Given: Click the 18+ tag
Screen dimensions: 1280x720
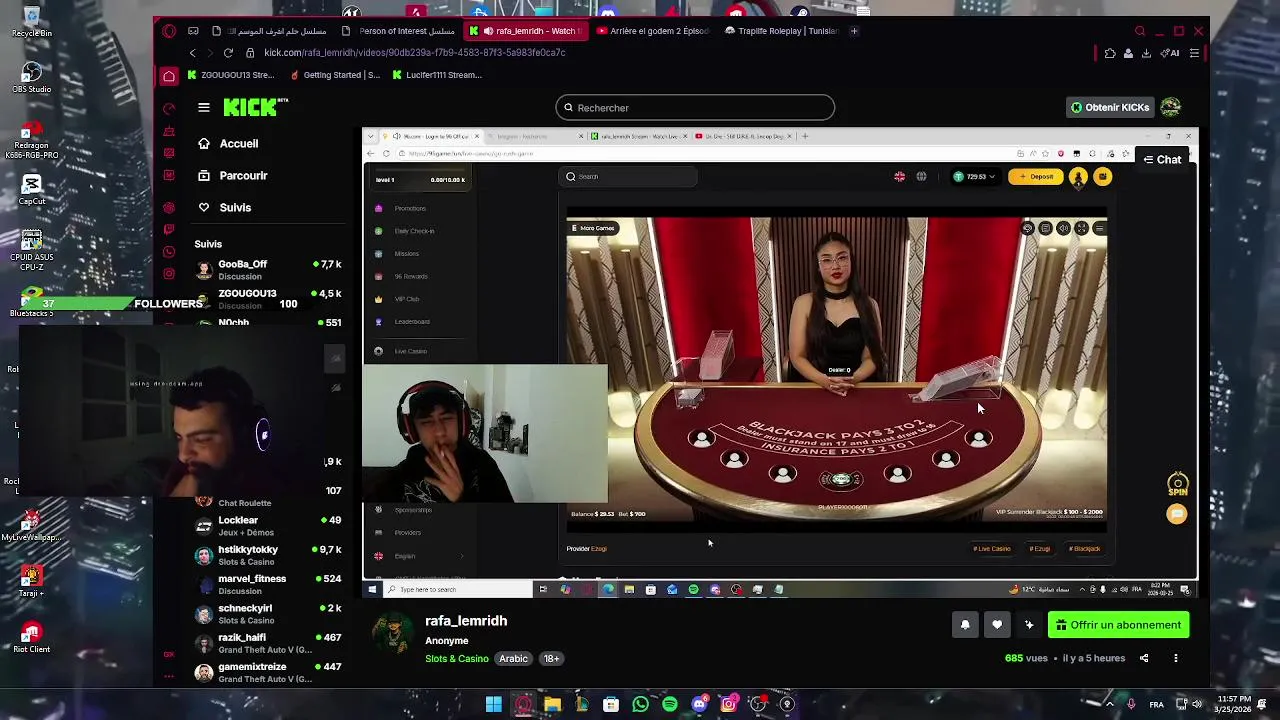Looking at the screenshot, I should tap(551, 658).
